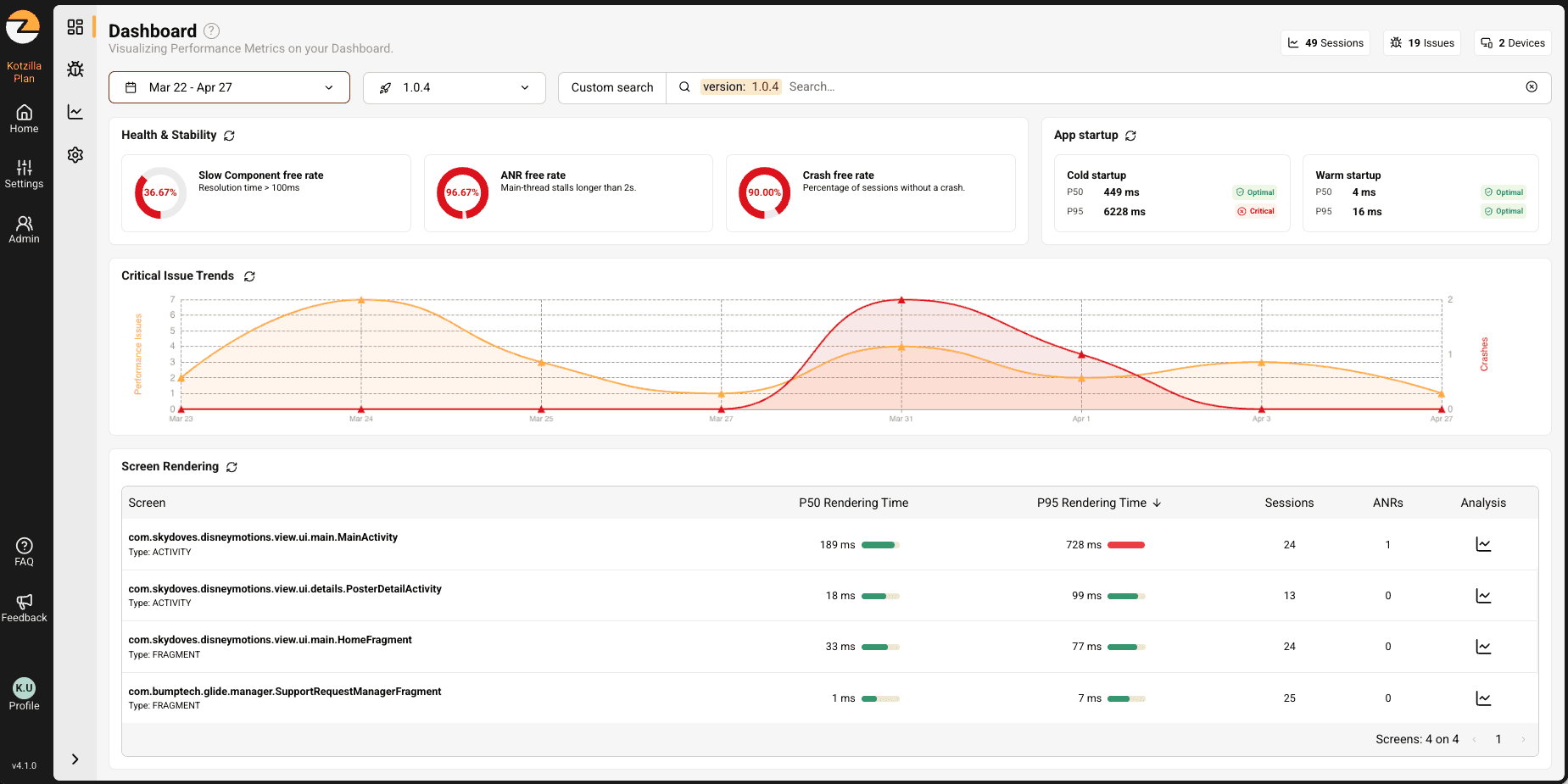Click the performance issues peak marker at Mar 24

tap(361, 300)
